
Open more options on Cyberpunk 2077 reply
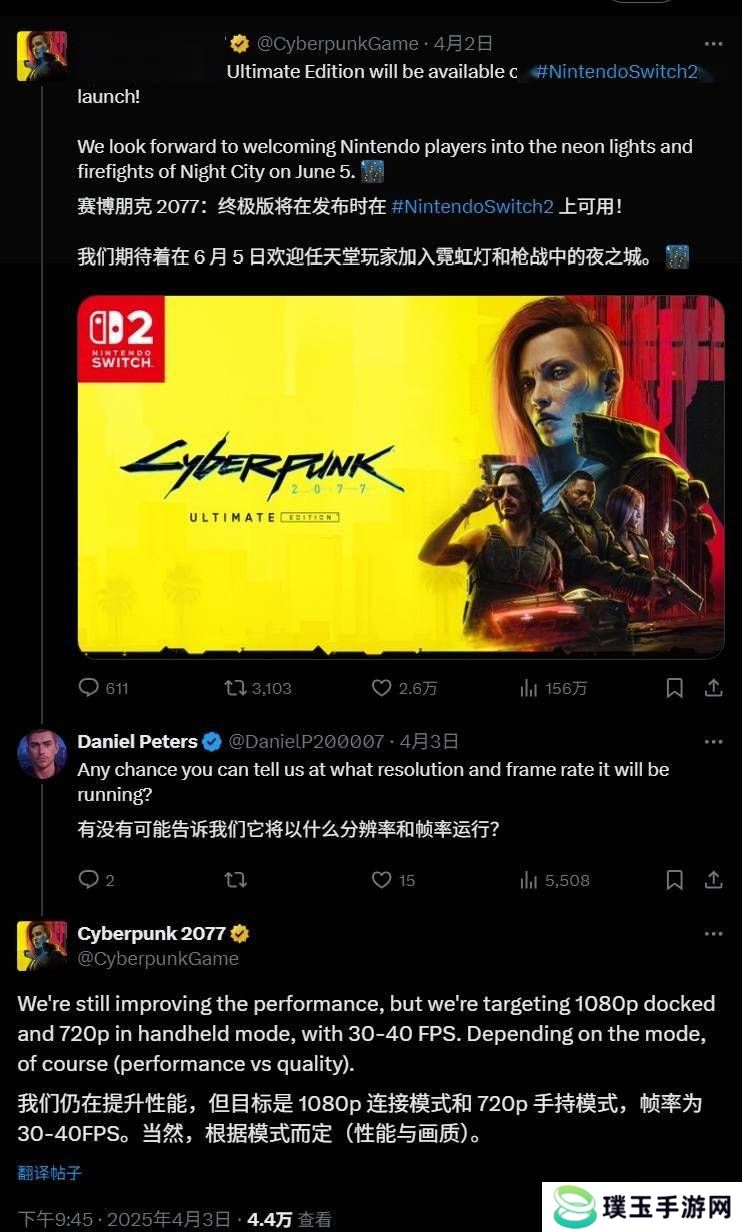coord(713,934)
